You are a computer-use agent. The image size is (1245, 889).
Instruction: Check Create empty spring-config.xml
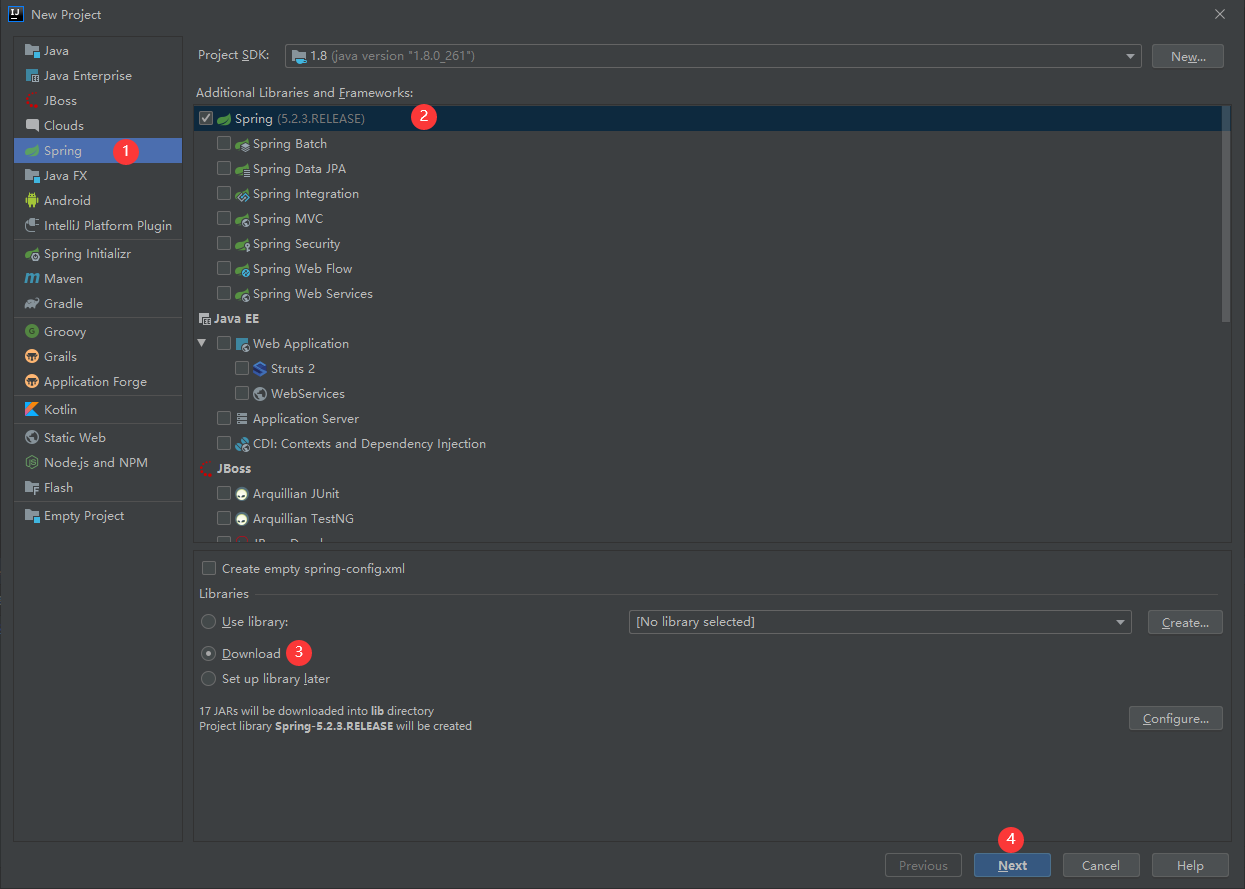pos(209,568)
